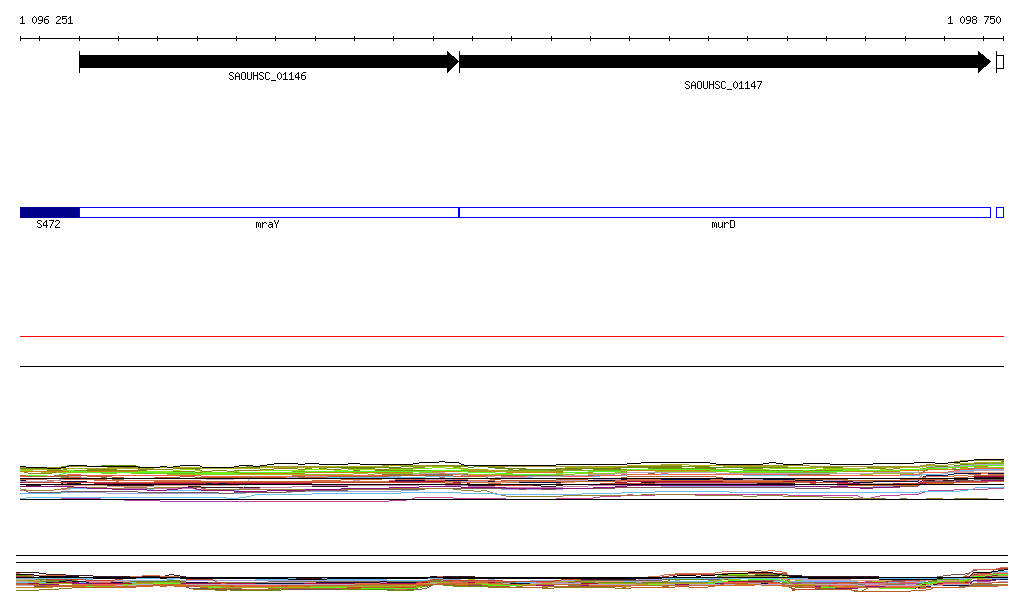The width and height of the screenshot is (1024, 611).
Task: Select the mraY transcript segment bar
Action: [268, 212]
